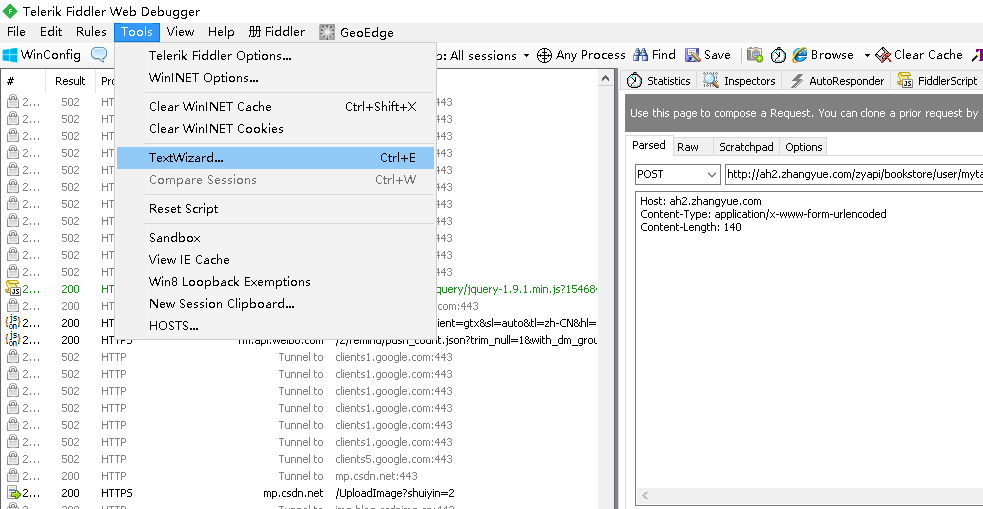Click the Inspectors tab magnifier icon
Viewport: 983px width, 509px height.
coord(710,81)
